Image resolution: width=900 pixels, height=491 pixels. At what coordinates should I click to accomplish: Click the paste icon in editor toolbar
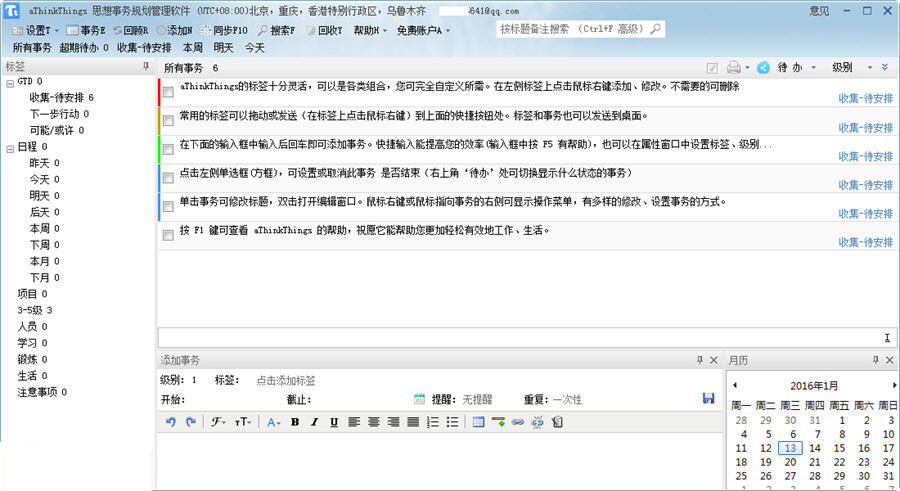[557, 422]
